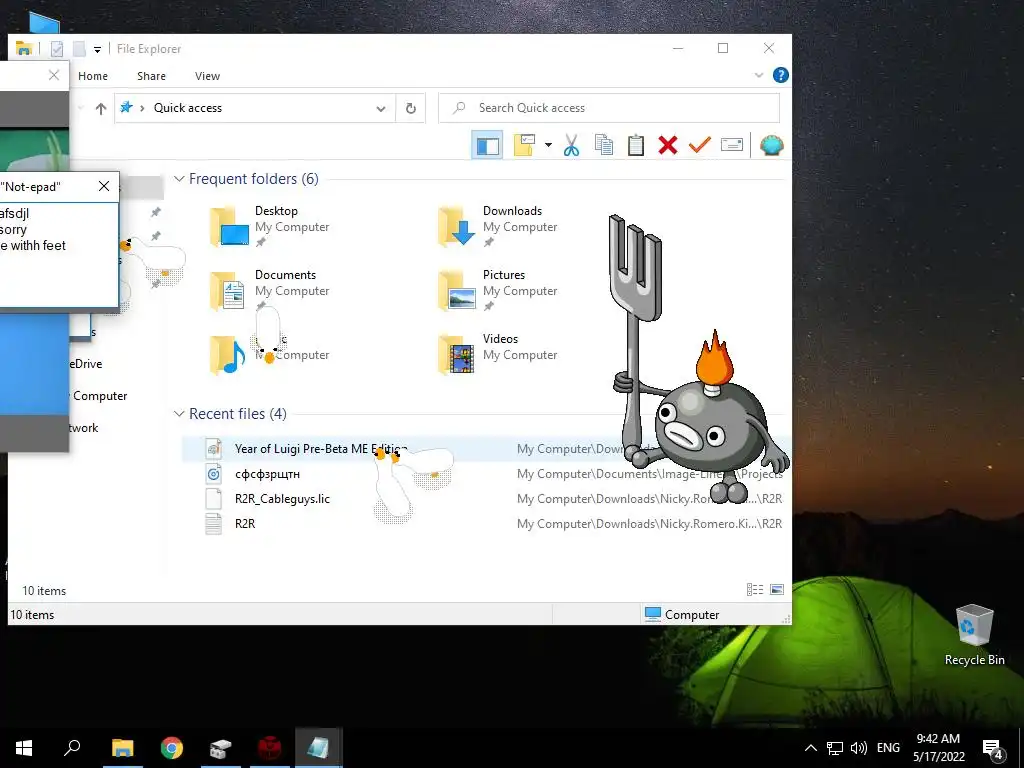Viewport: 1024px width, 768px height.
Task: Open the red app icon on taskbar
Action: click(269, 748)
